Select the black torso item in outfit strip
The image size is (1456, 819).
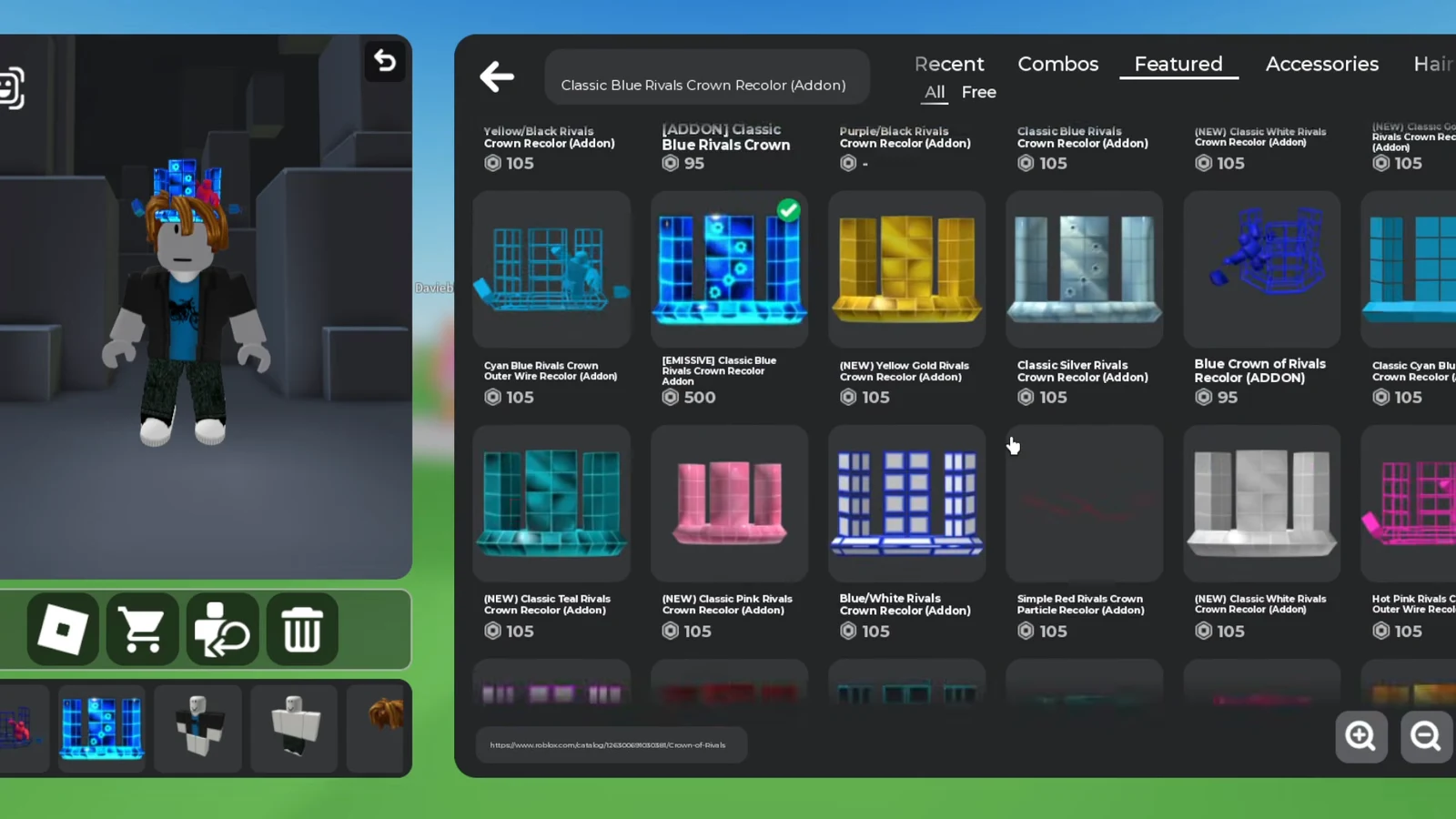[198, 728]
